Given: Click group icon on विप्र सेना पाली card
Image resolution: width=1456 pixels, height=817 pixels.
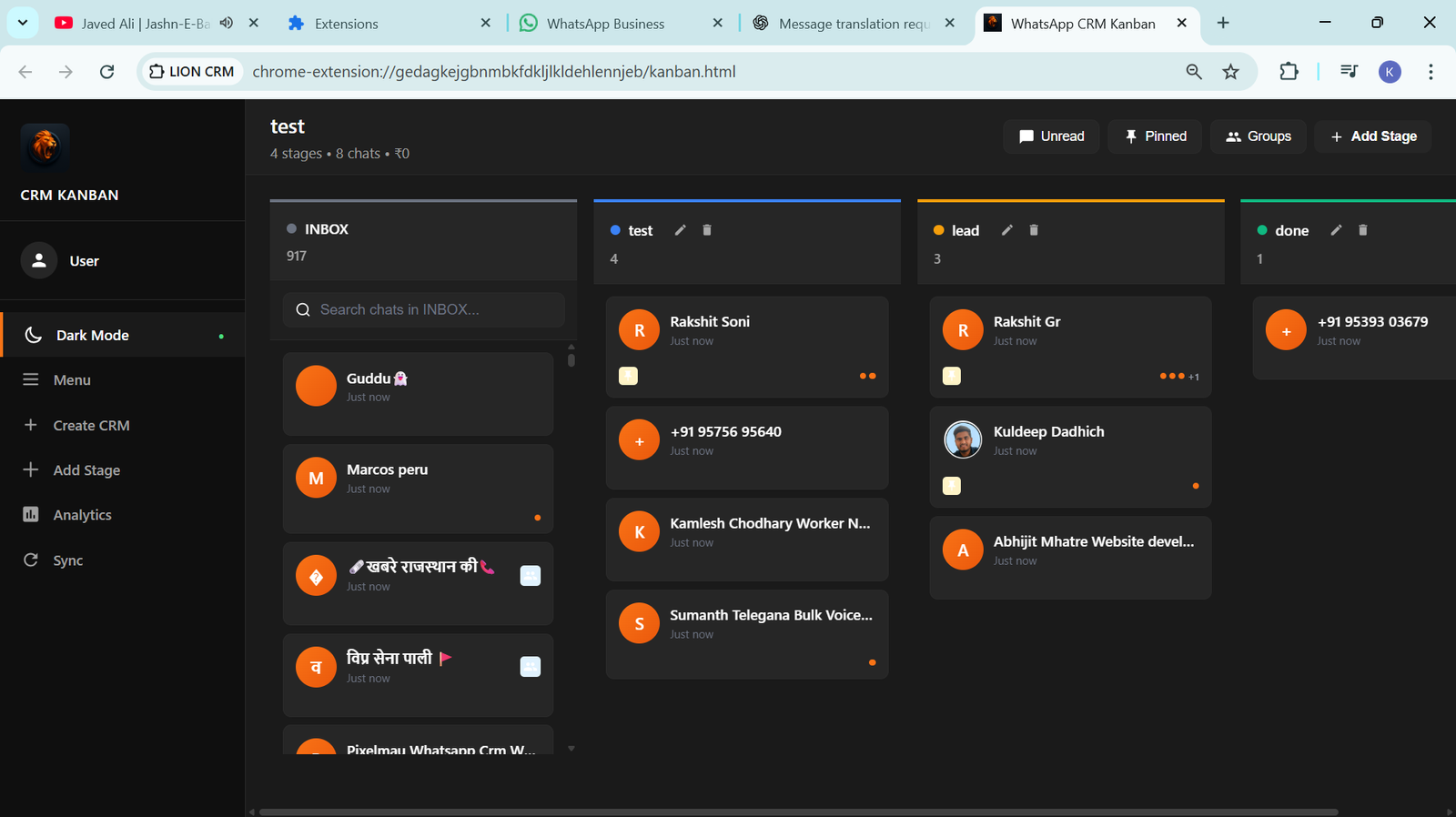Looking at the screenshot, I should point(531,667).
